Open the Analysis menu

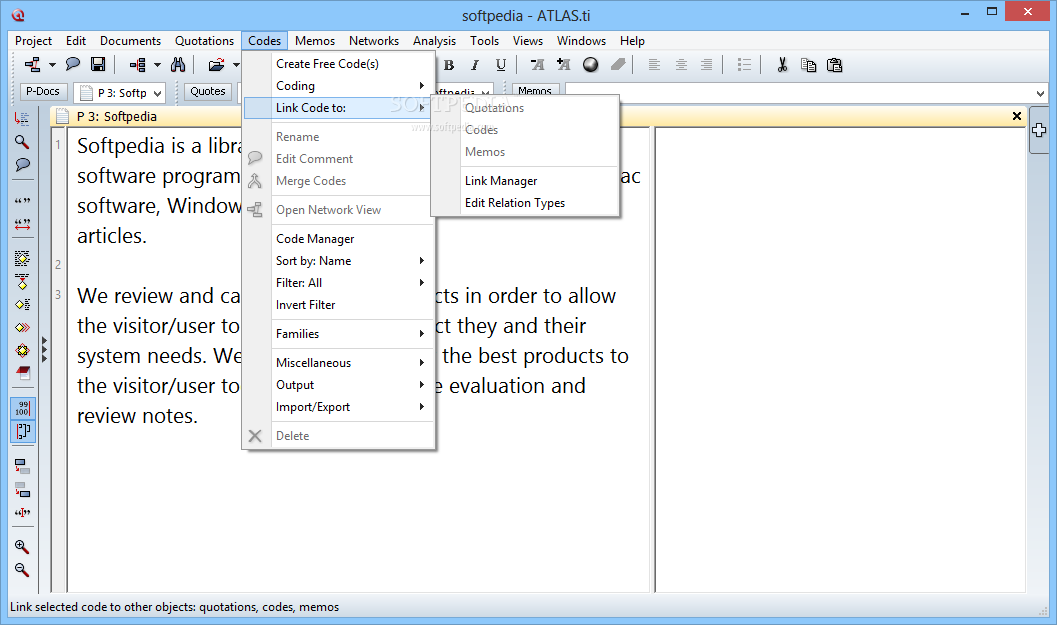pos(434,40)
